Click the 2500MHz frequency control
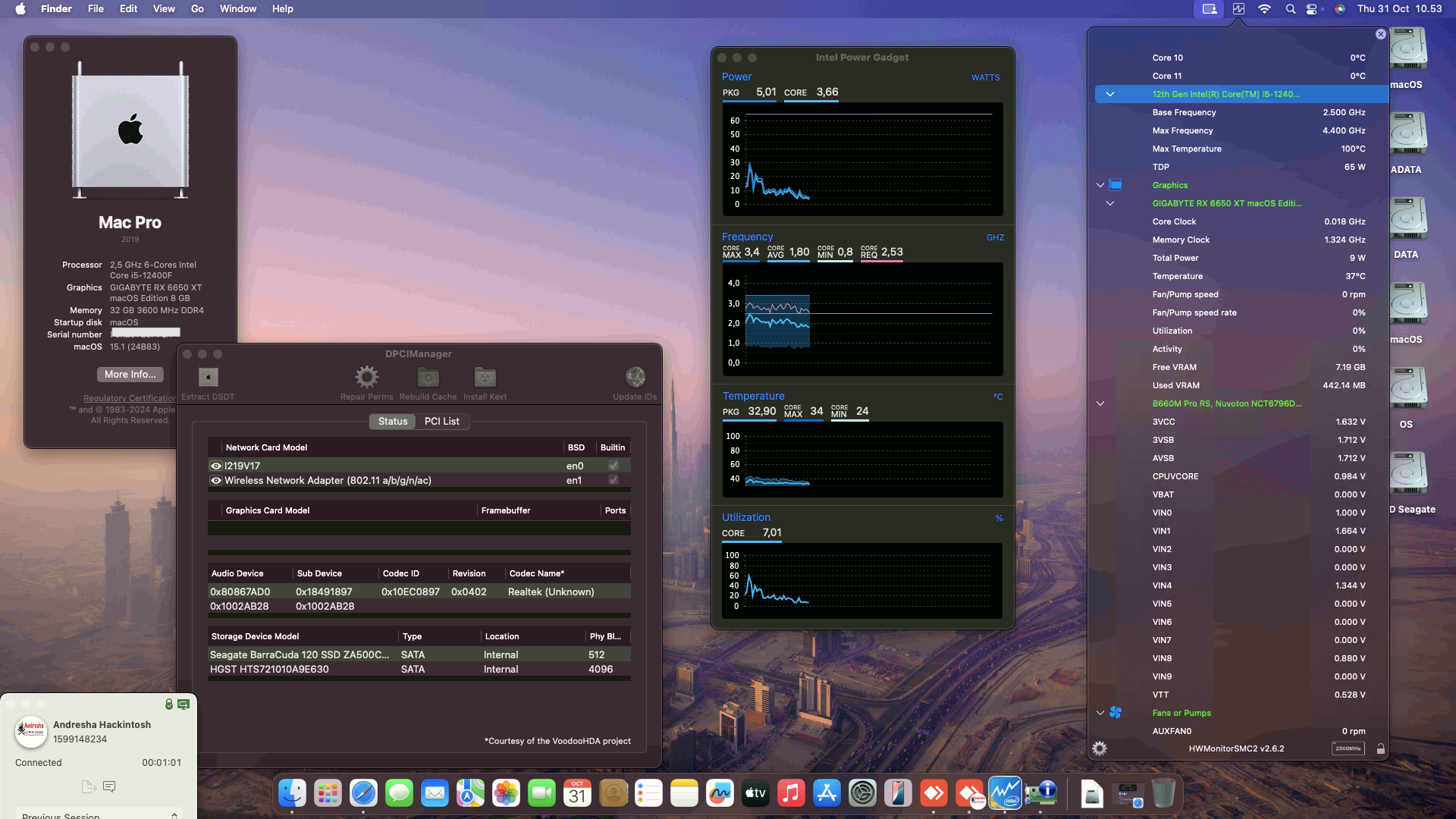This screenshot has height=819, width=1456. (x=1349, y=748)
